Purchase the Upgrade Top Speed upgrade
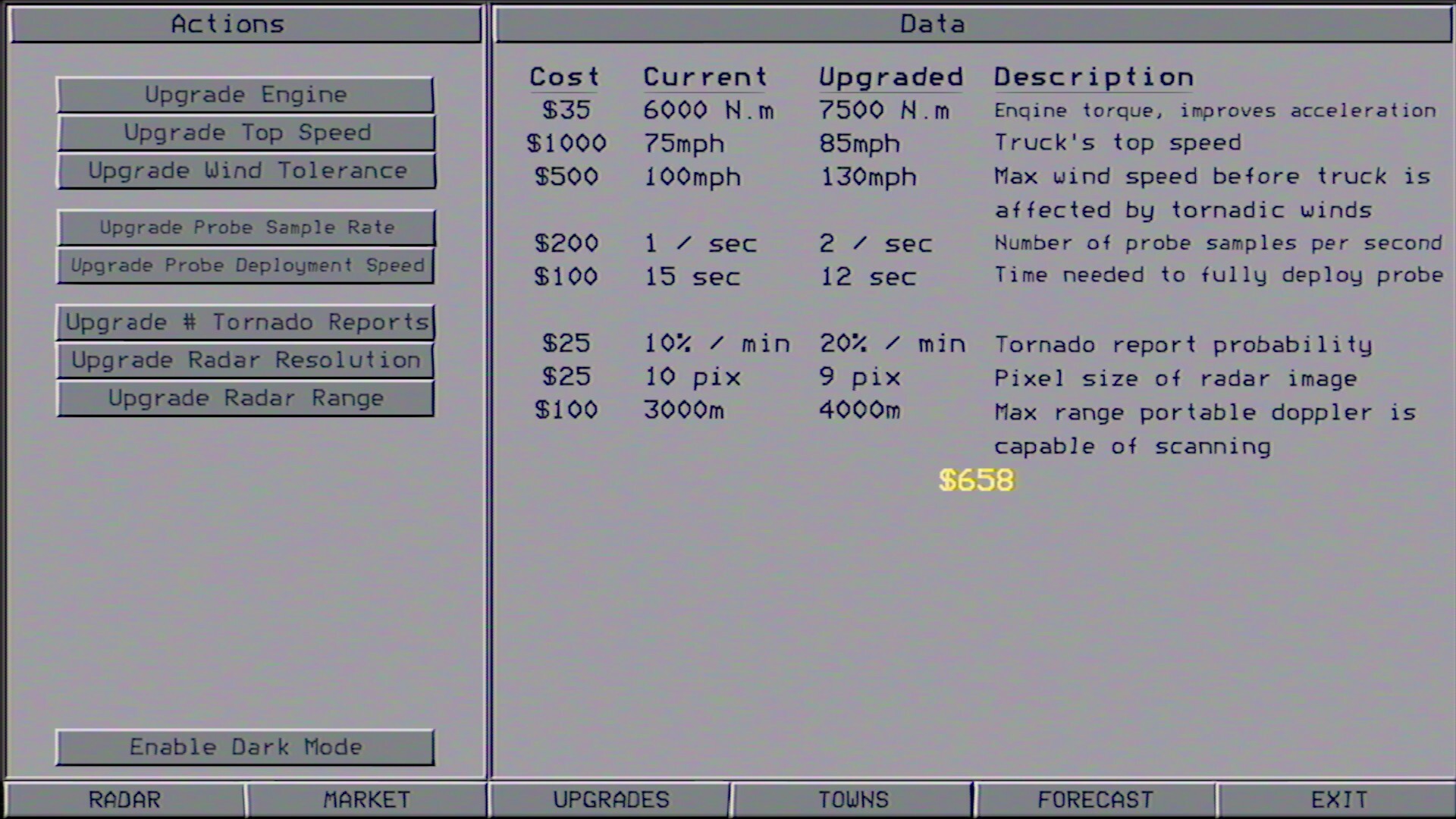The height and width of the screenshot is (819, 1456). [246, 132]
